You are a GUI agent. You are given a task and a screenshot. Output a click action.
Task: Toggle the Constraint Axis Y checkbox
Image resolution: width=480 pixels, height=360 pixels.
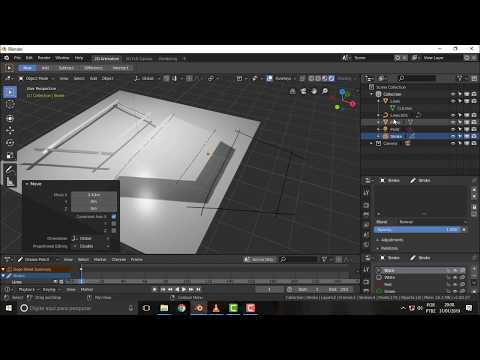point(114,223)
